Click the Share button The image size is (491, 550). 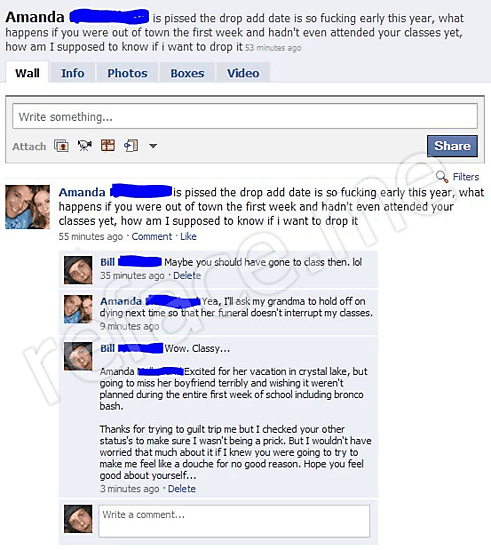point(452,146)
